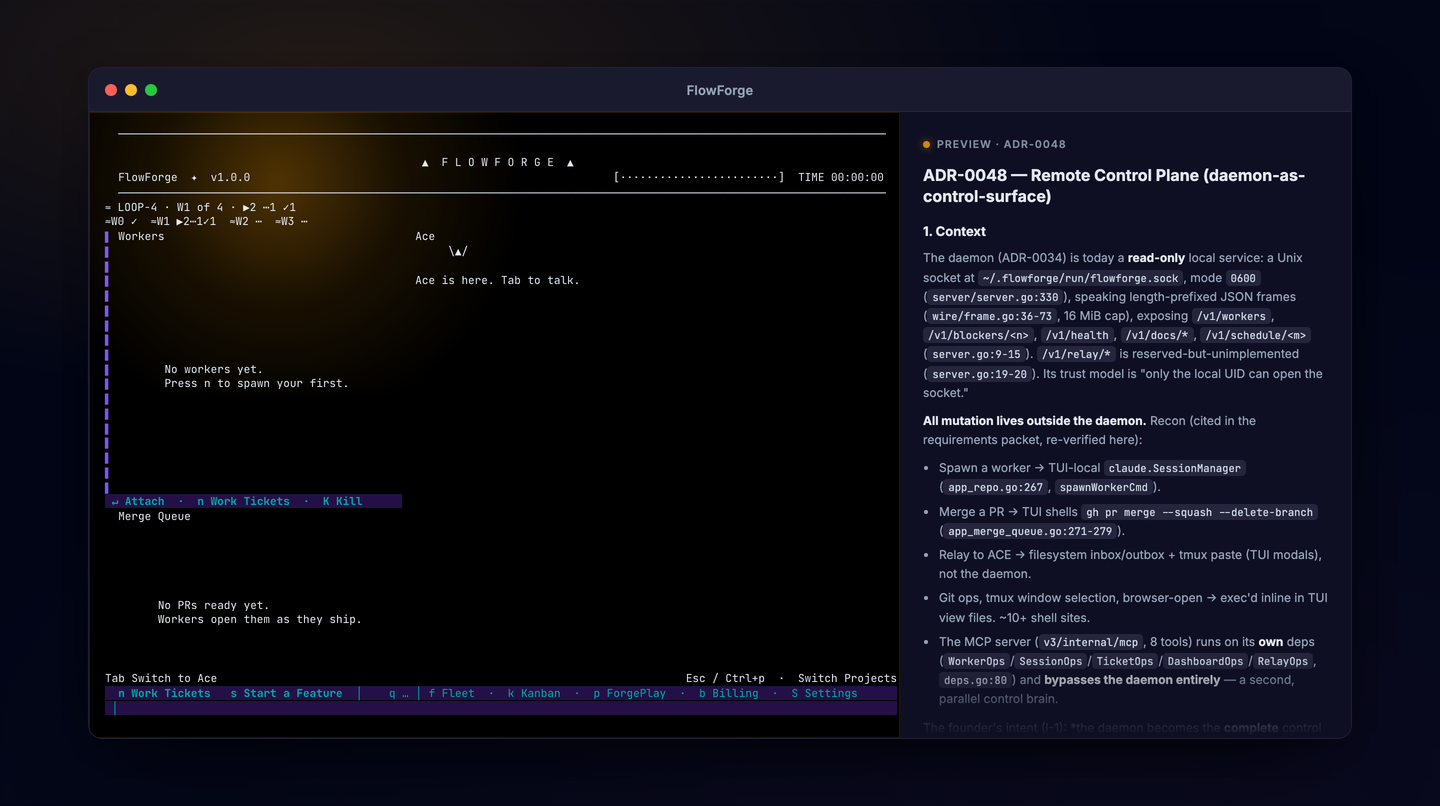The image size is (1440, 806).
Task: Click Work Tickets next to Attach
Action: click(243, 501)
